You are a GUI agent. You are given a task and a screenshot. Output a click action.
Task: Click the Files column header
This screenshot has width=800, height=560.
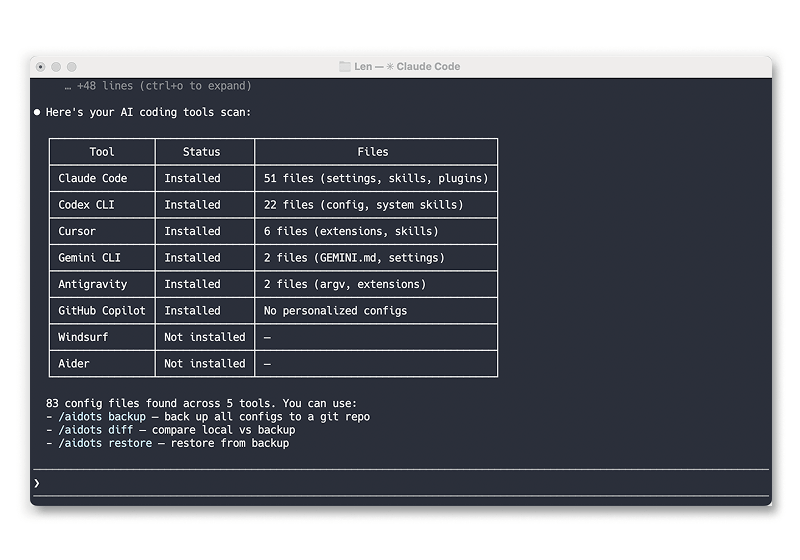[x=373, y=152]
